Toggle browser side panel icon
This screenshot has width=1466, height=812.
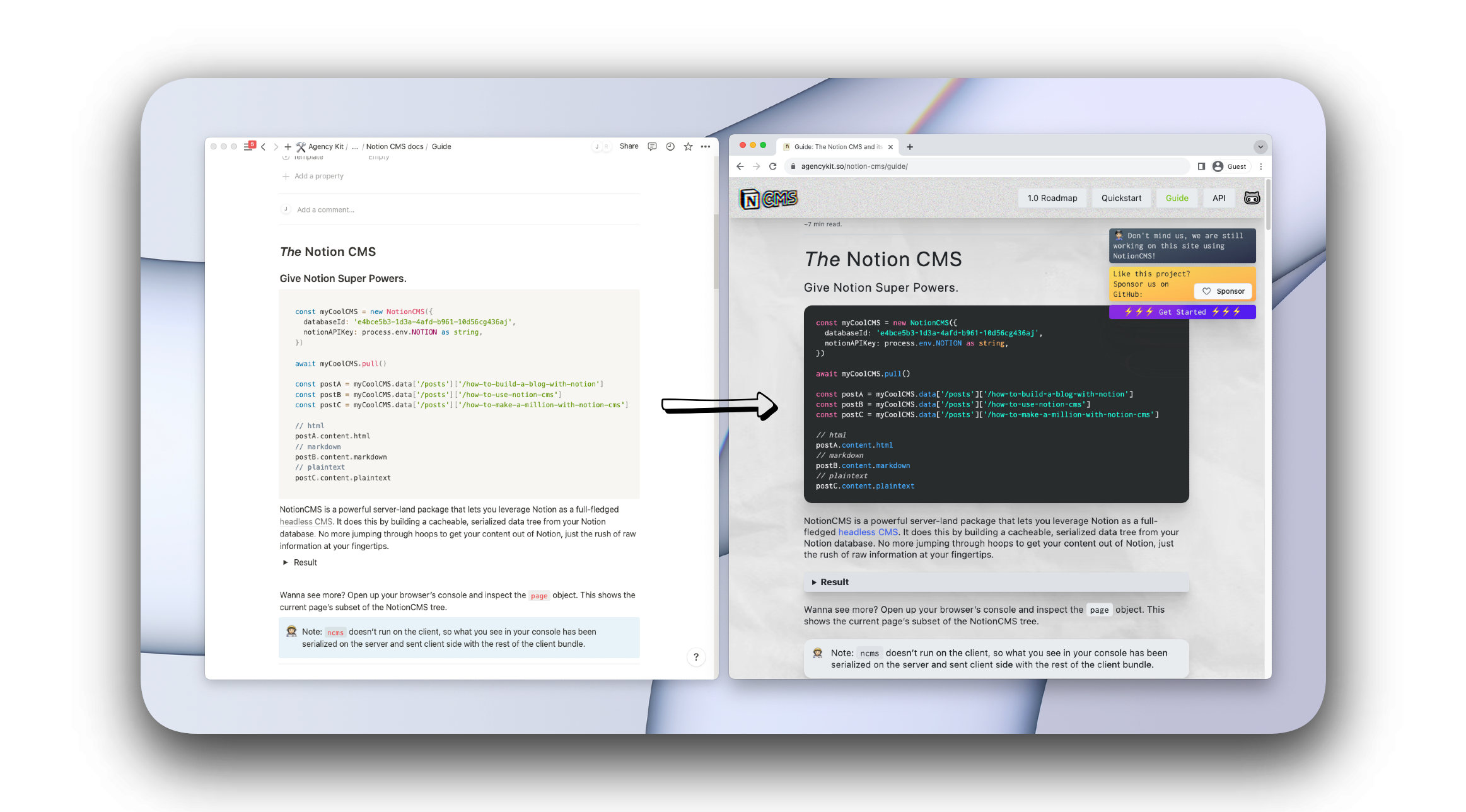coord(1201,166)
